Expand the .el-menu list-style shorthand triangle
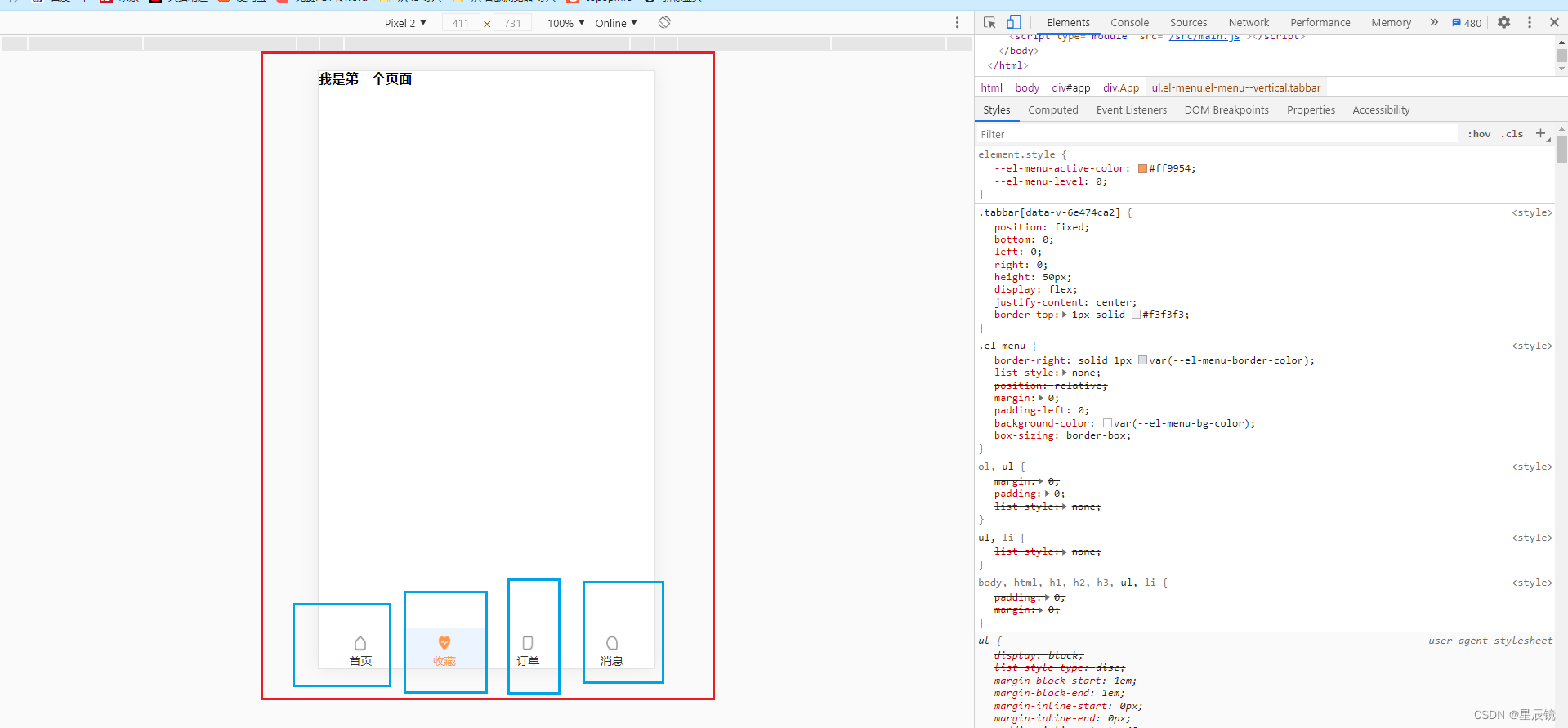1568x728 pixels. [1065, 373]
